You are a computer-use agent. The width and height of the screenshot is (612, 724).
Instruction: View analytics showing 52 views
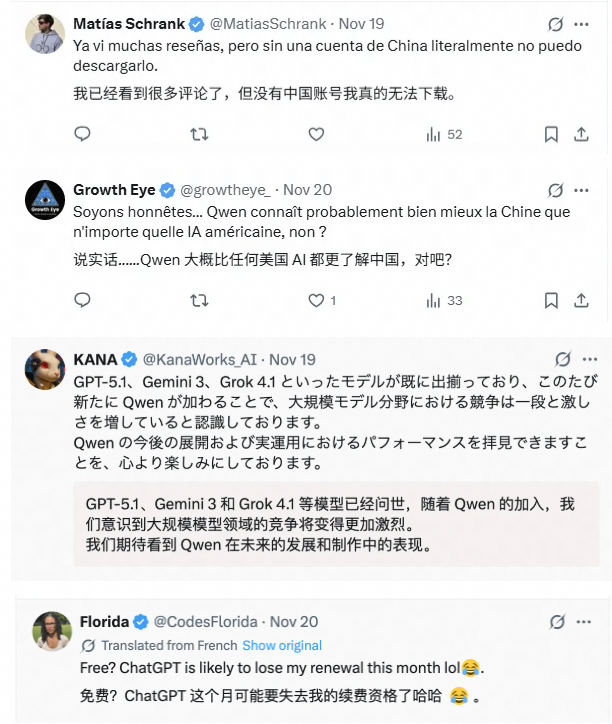(x=444, y=134)
